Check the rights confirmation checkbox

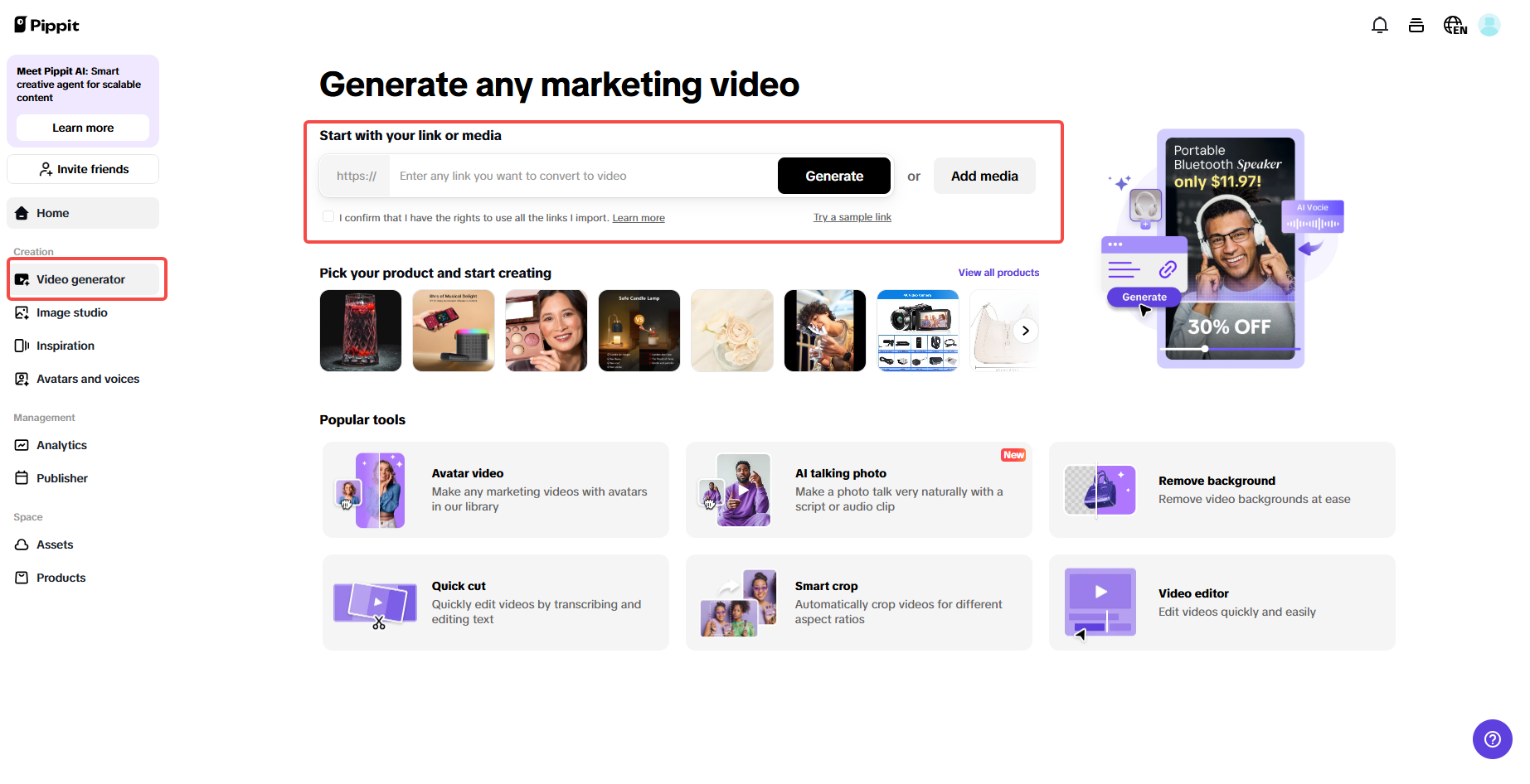click(x=328, y=216)
